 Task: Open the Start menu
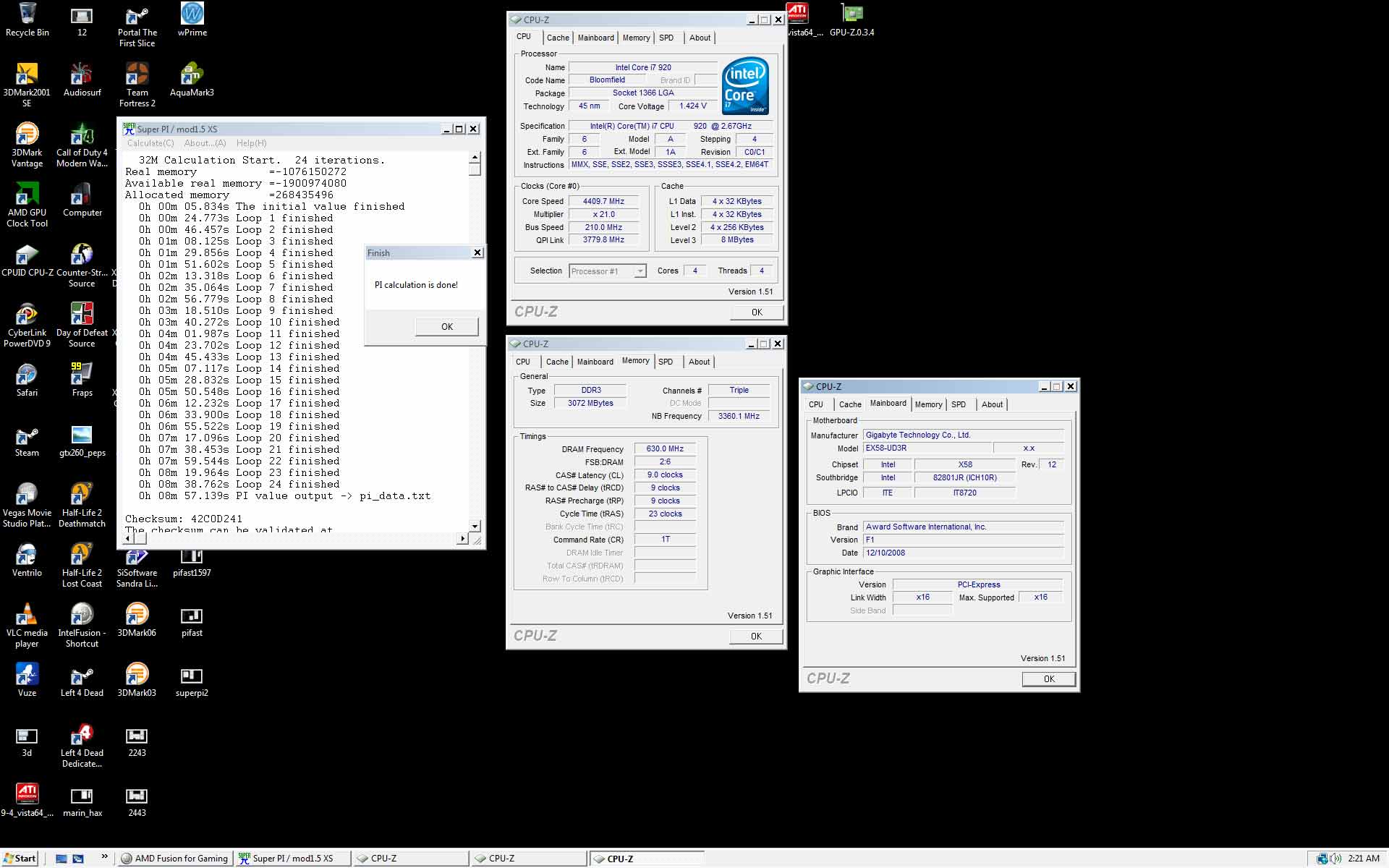coord(20,859)
